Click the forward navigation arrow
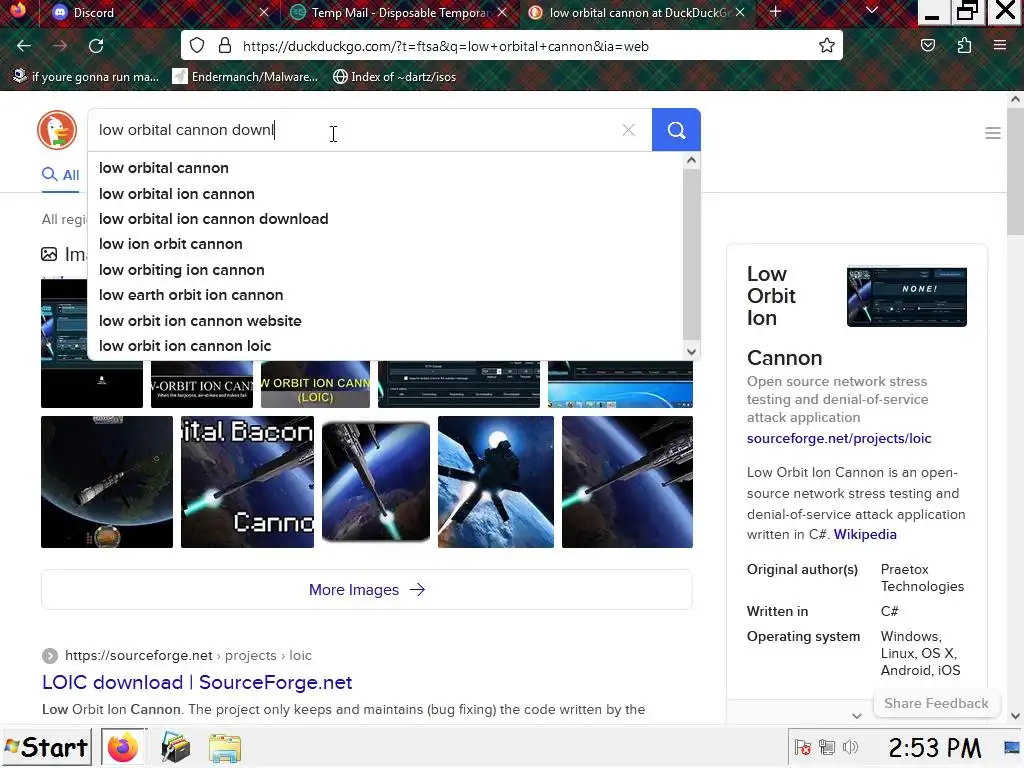Screen dimensions: 1024x768 pyautogui.click(x=60, y=46)
